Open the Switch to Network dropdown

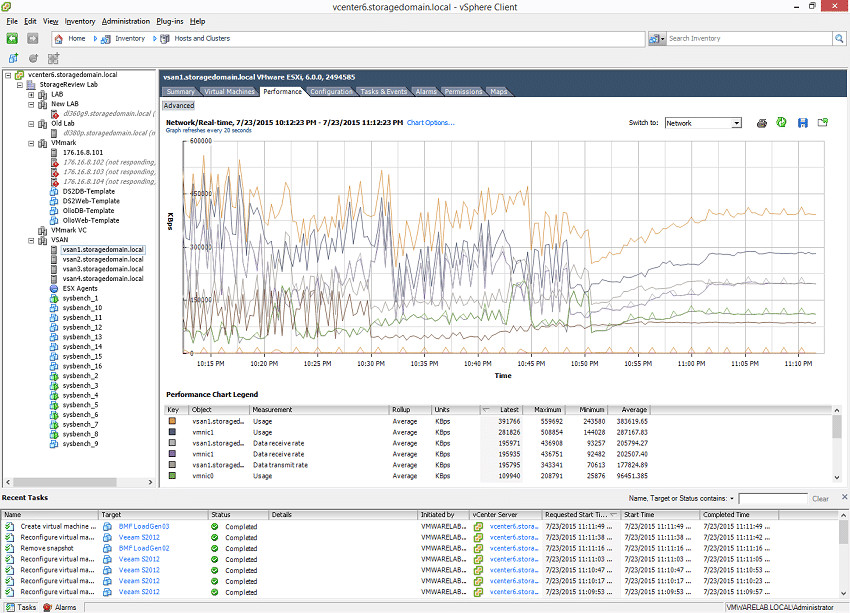tap(736, 123)
